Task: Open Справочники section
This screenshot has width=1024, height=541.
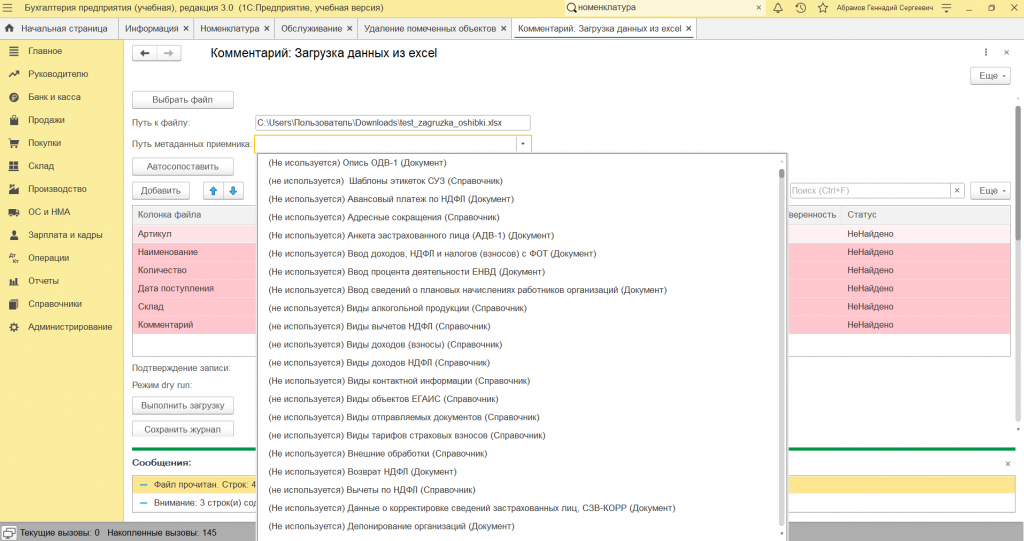Action: [55, 304]
